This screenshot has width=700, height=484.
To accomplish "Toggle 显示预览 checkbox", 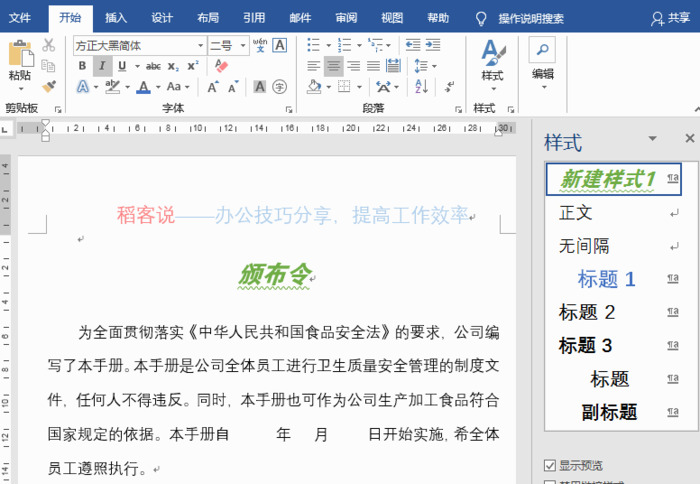I will 550,465.
